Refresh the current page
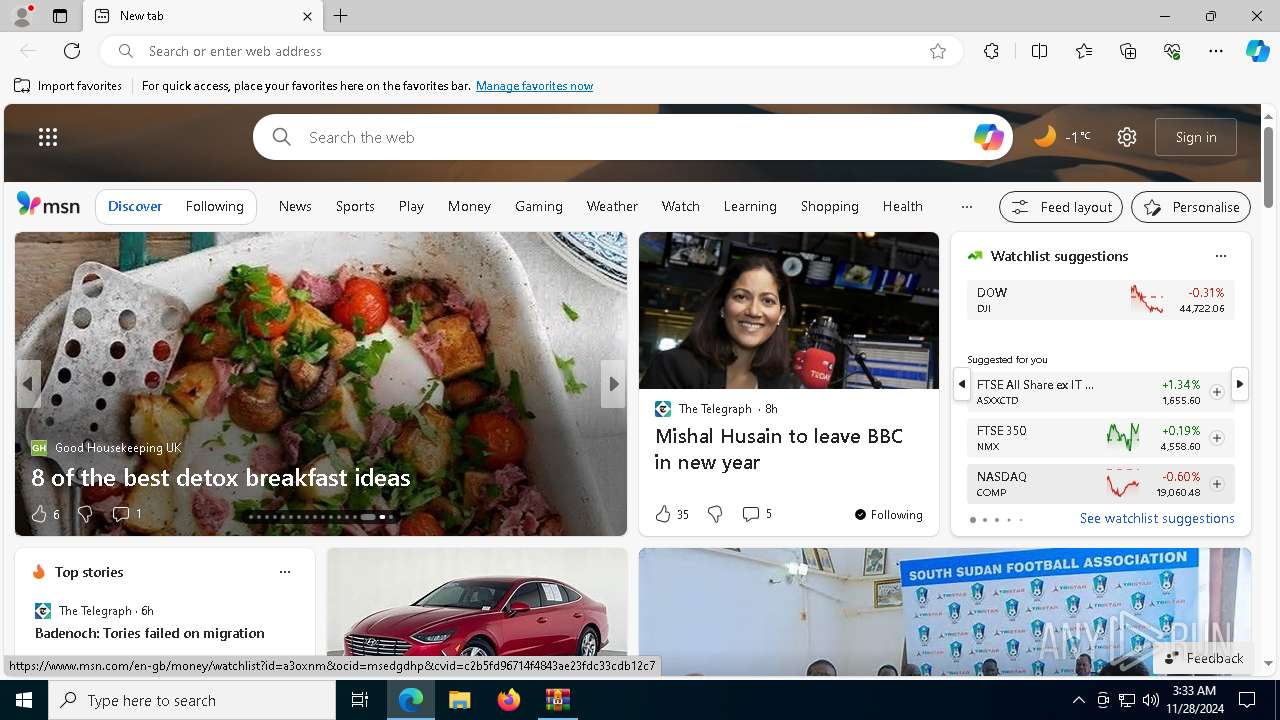Viewport: 1280px width, 720px height. coord(72,51)
